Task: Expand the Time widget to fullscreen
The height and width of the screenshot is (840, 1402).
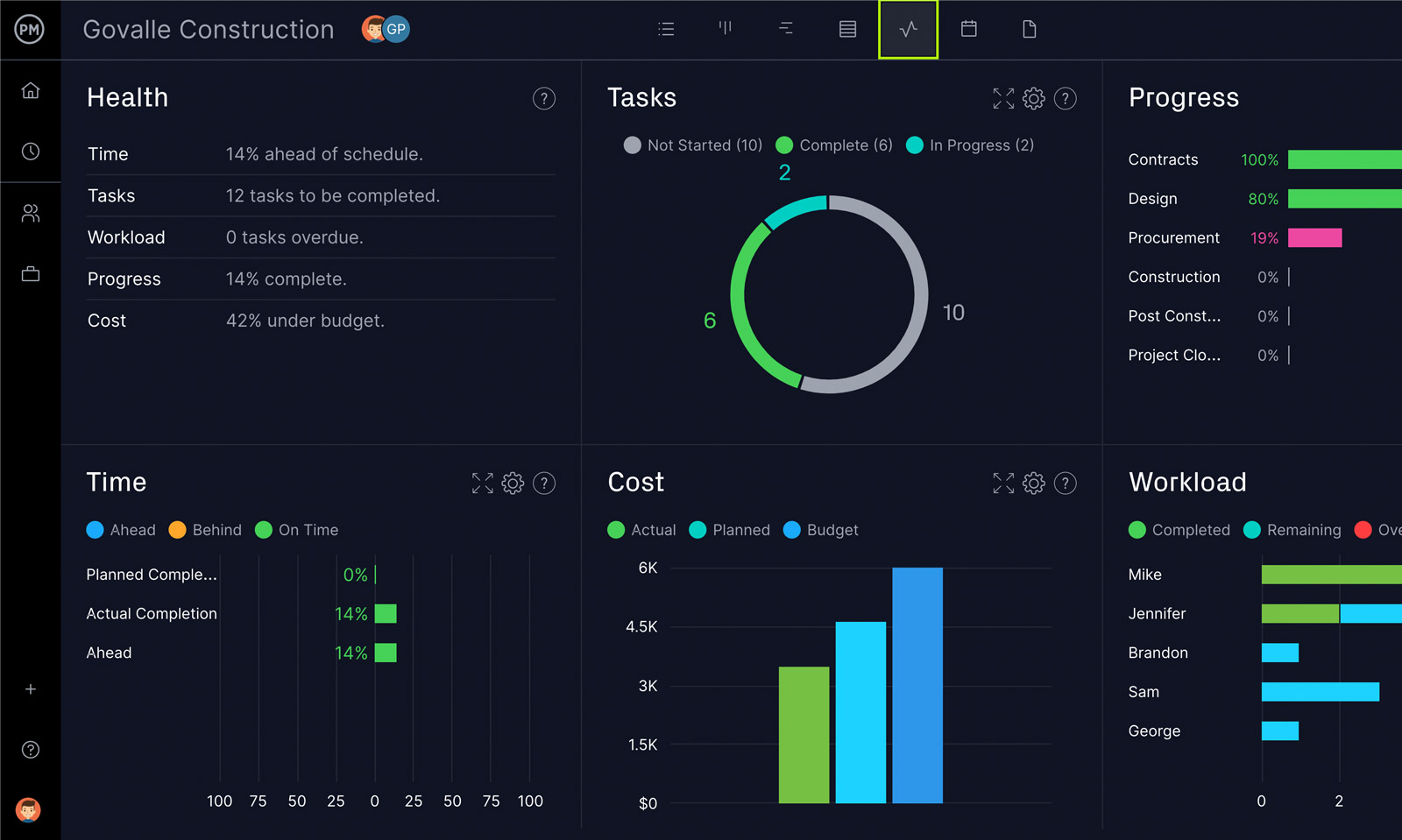Action: click(x=483, y=483)
